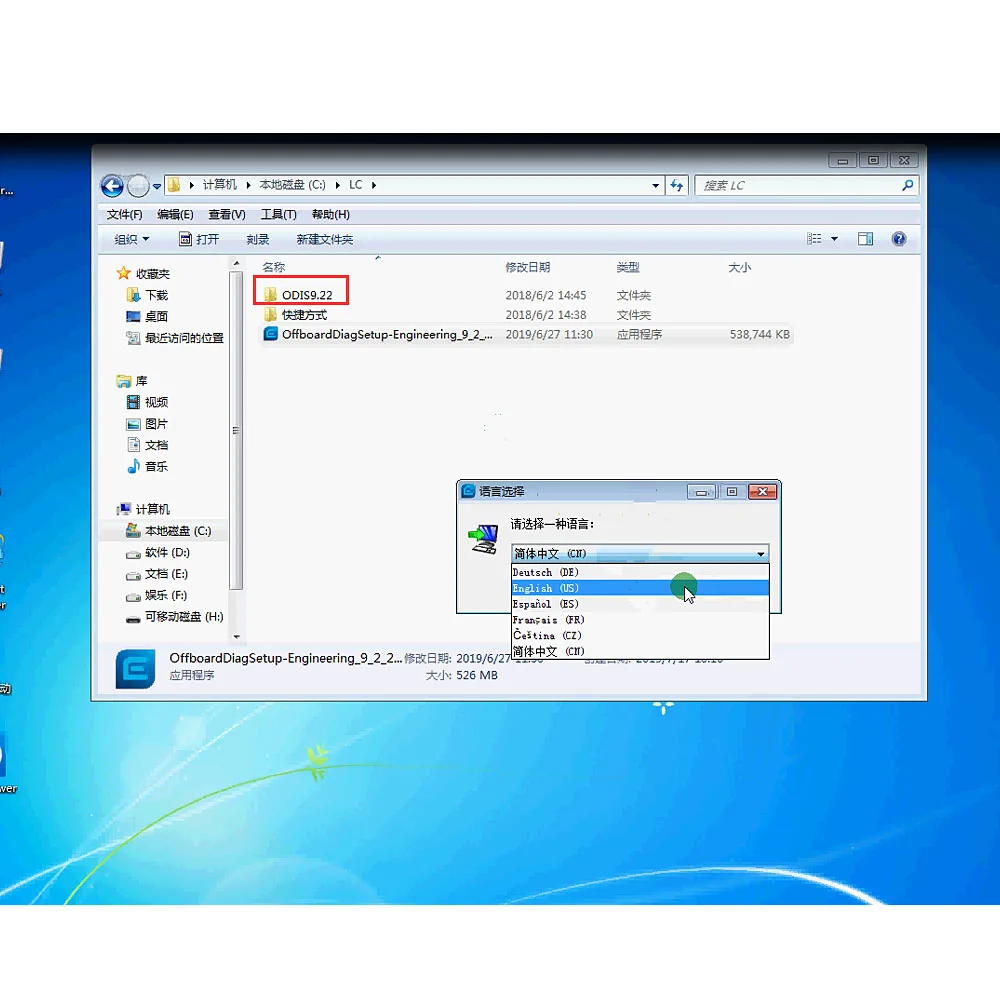
Task: Select 文档 (E:) drive
Action: point(158,574)
